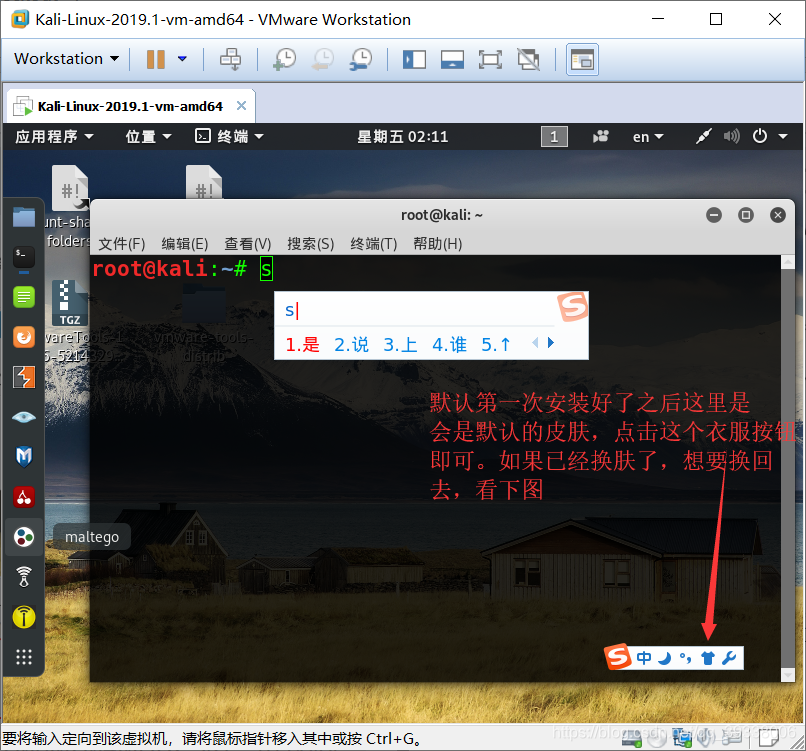Open the snapshot manager

[361, 59]
